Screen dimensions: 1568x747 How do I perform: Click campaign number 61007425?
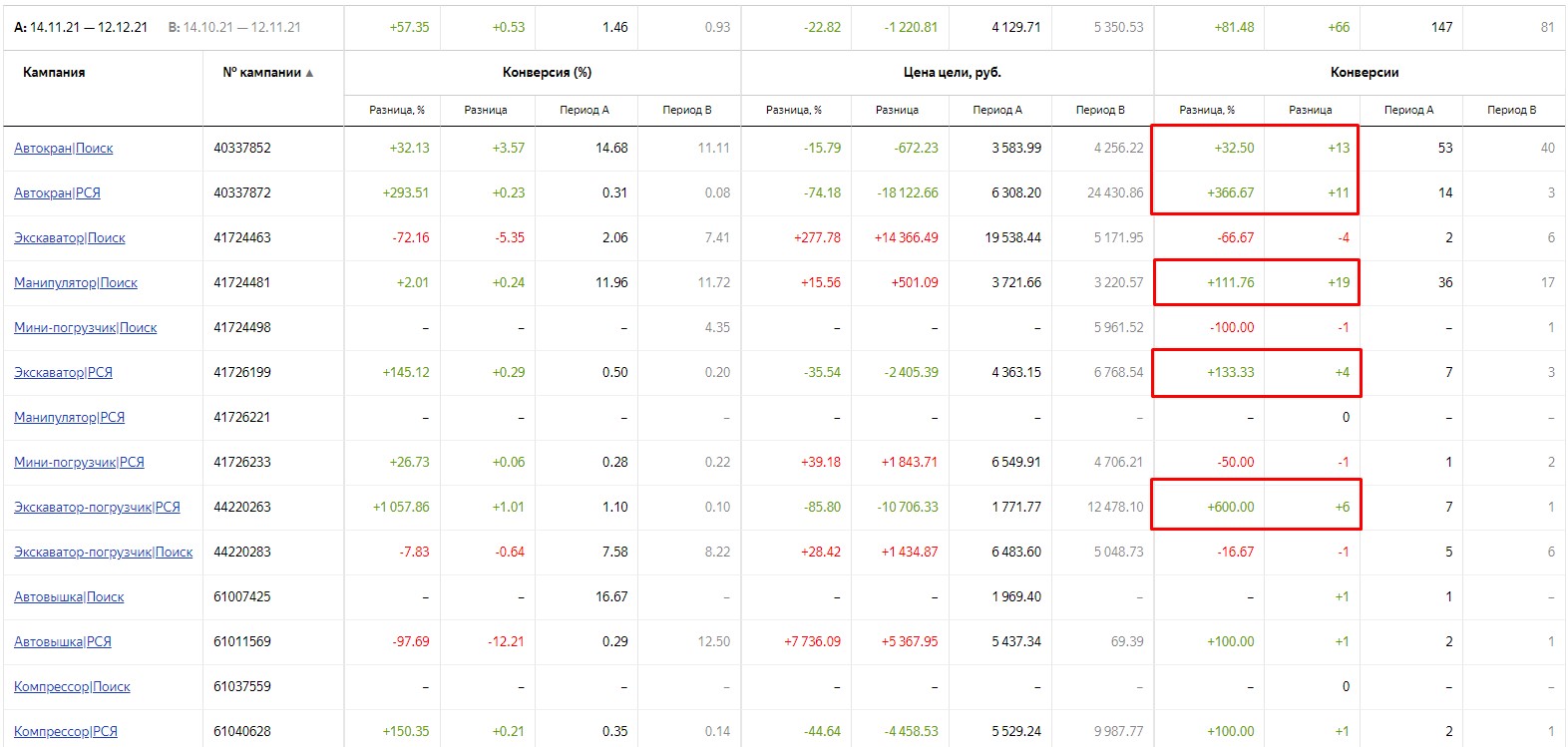pos(242,596)
